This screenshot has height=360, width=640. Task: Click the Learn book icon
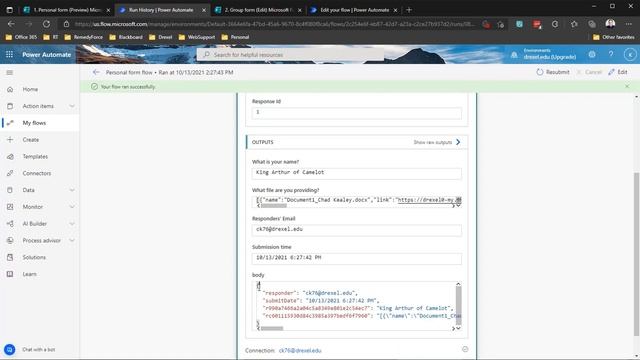pos(10,274)
